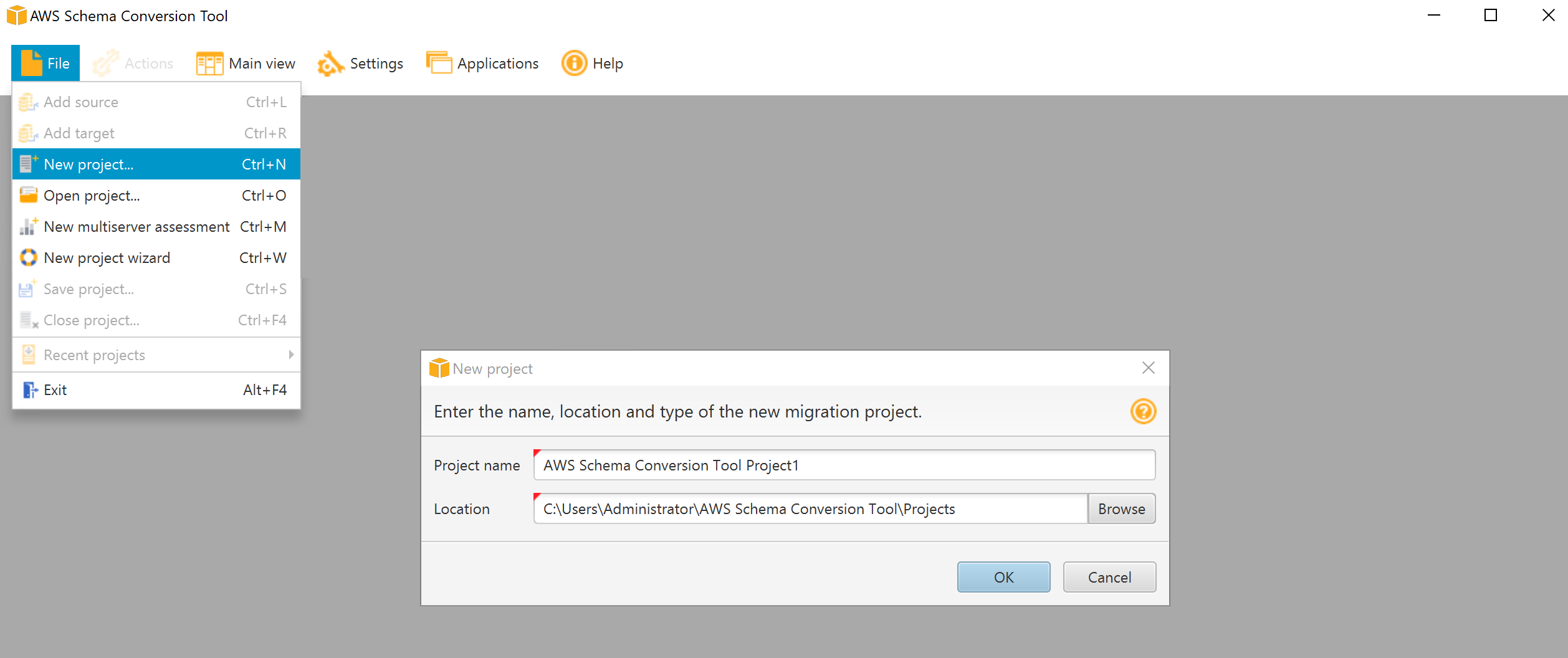
Task: Click the Save project icon
Action: tap(28, 288)
